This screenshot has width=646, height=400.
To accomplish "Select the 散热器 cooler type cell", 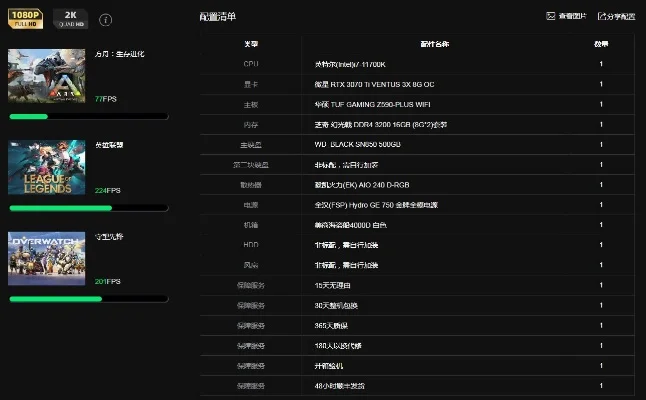I will [x=251, y=185].
